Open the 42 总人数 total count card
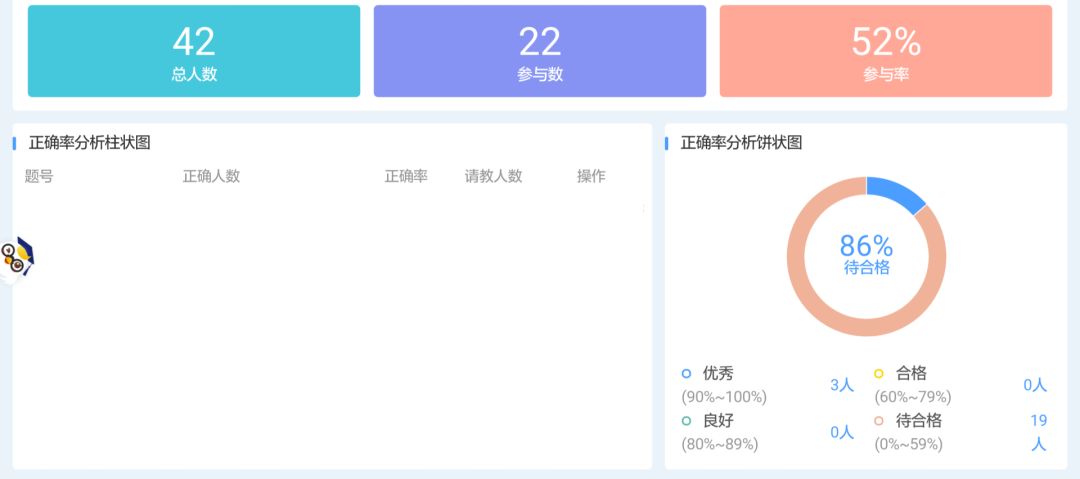 (194, 51)
